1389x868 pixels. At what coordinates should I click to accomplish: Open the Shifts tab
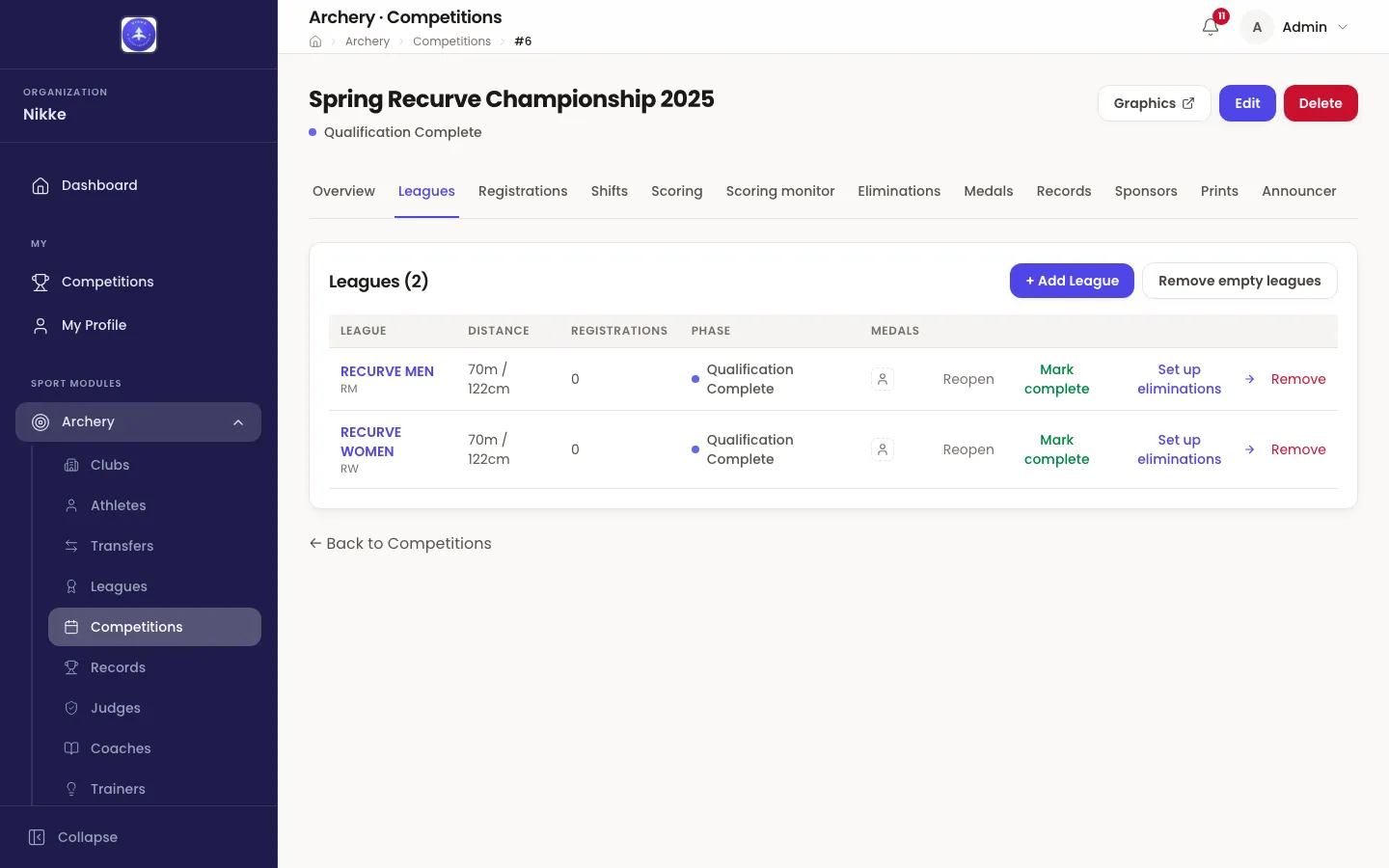(x=610, y=191)
